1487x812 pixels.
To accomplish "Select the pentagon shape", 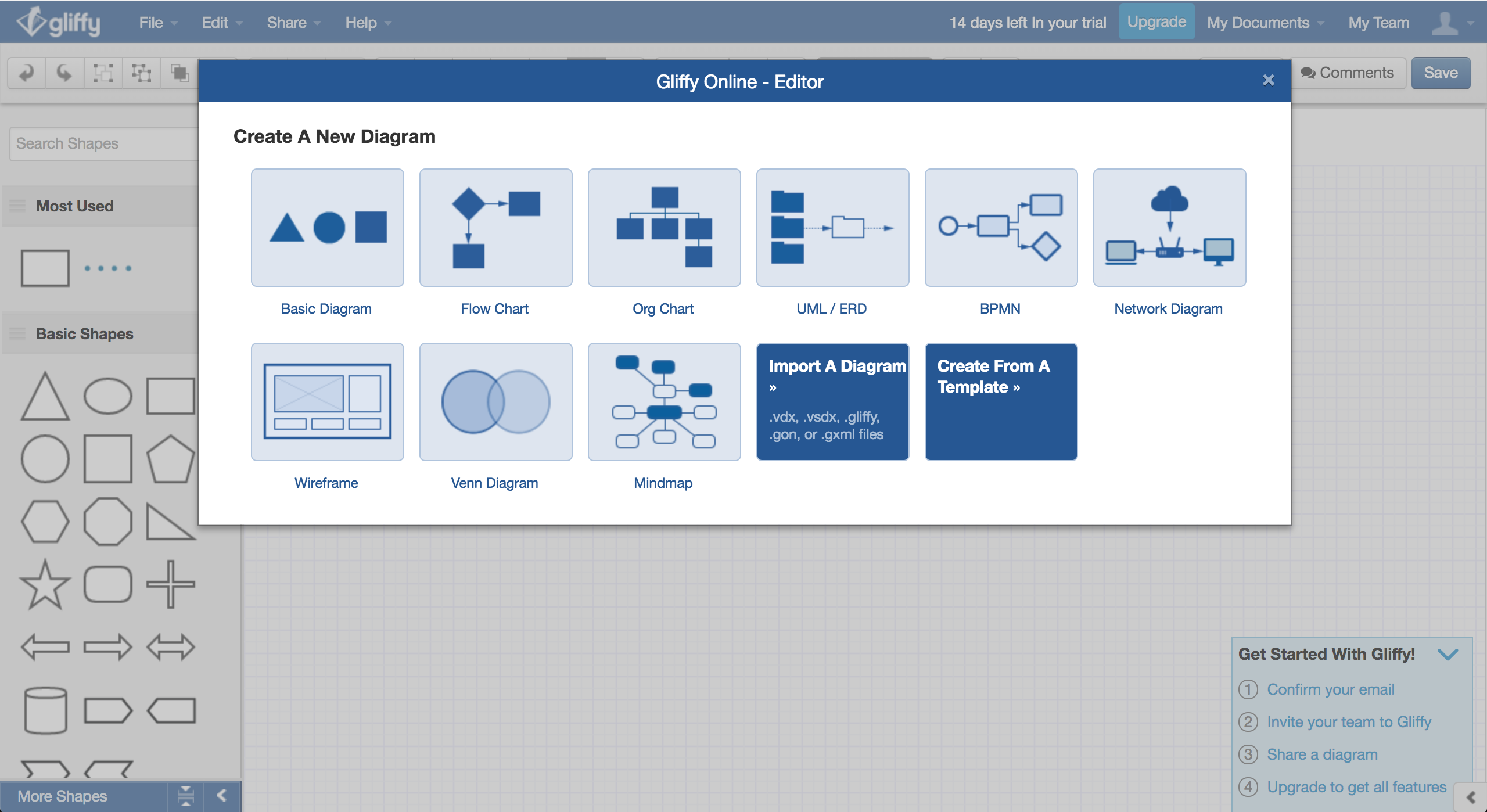I will pos(171,459).
